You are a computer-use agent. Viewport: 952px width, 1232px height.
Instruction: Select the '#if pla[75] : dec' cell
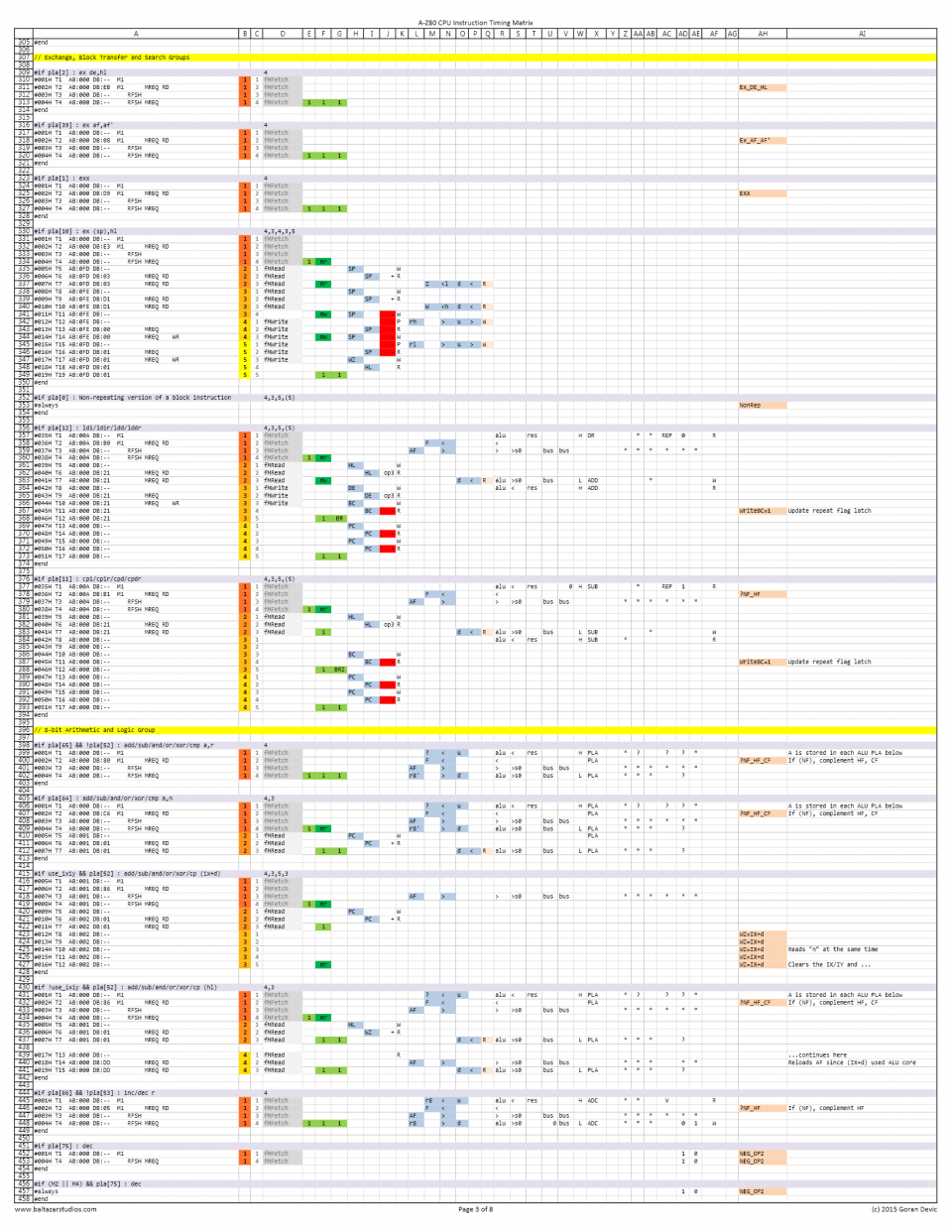coord(65,1146)
